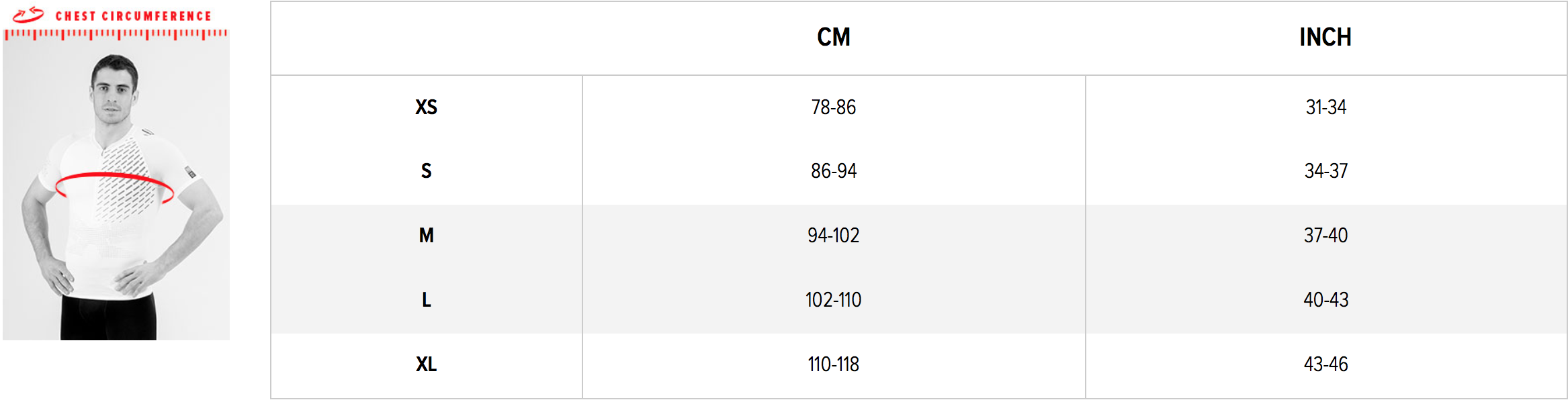Click the 31-34 inch cell
The image size is (1568, 400).
[x=1326, y=107]
